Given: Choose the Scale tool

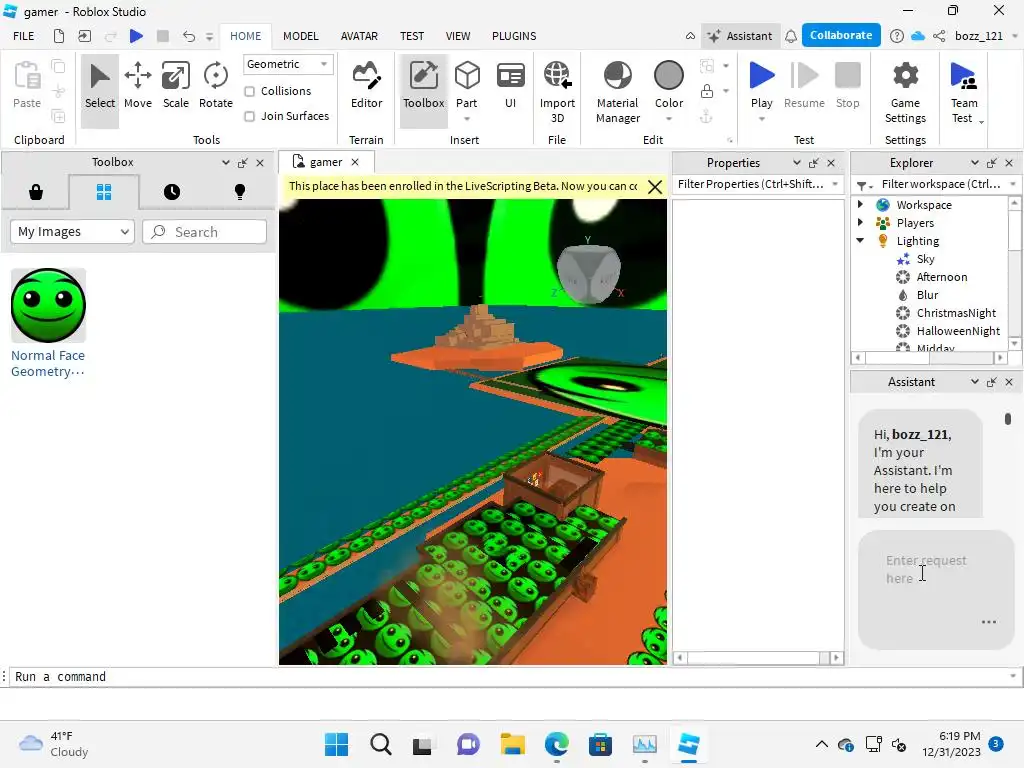Looking at the screenshot, I should (x=176, y=85).
